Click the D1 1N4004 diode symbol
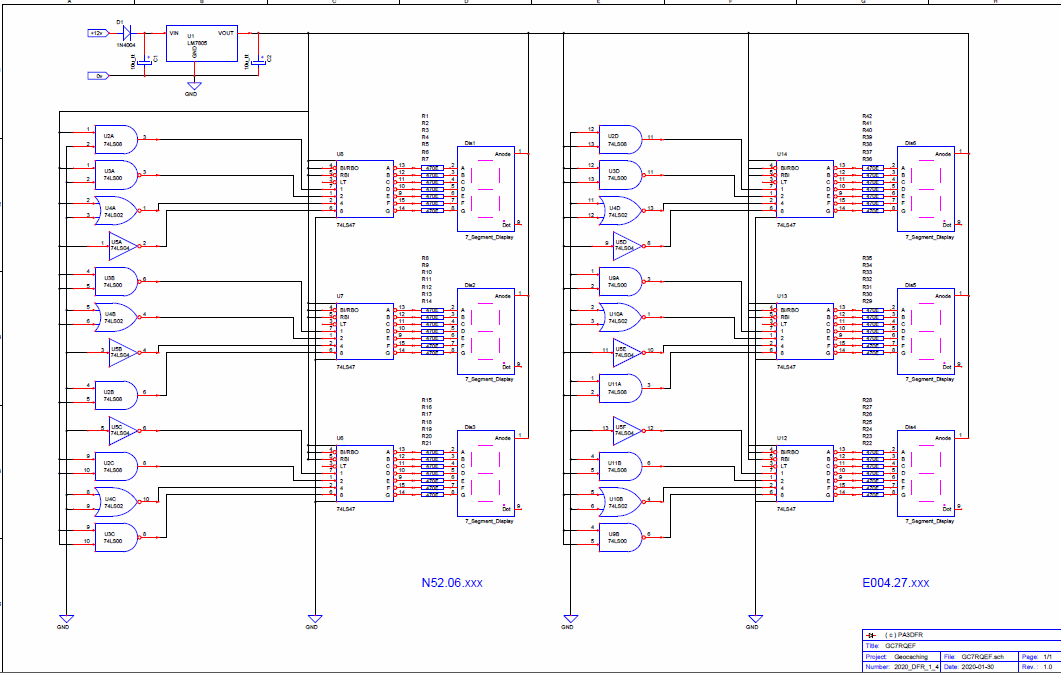 pyautogui.click(x=127, y=32)
